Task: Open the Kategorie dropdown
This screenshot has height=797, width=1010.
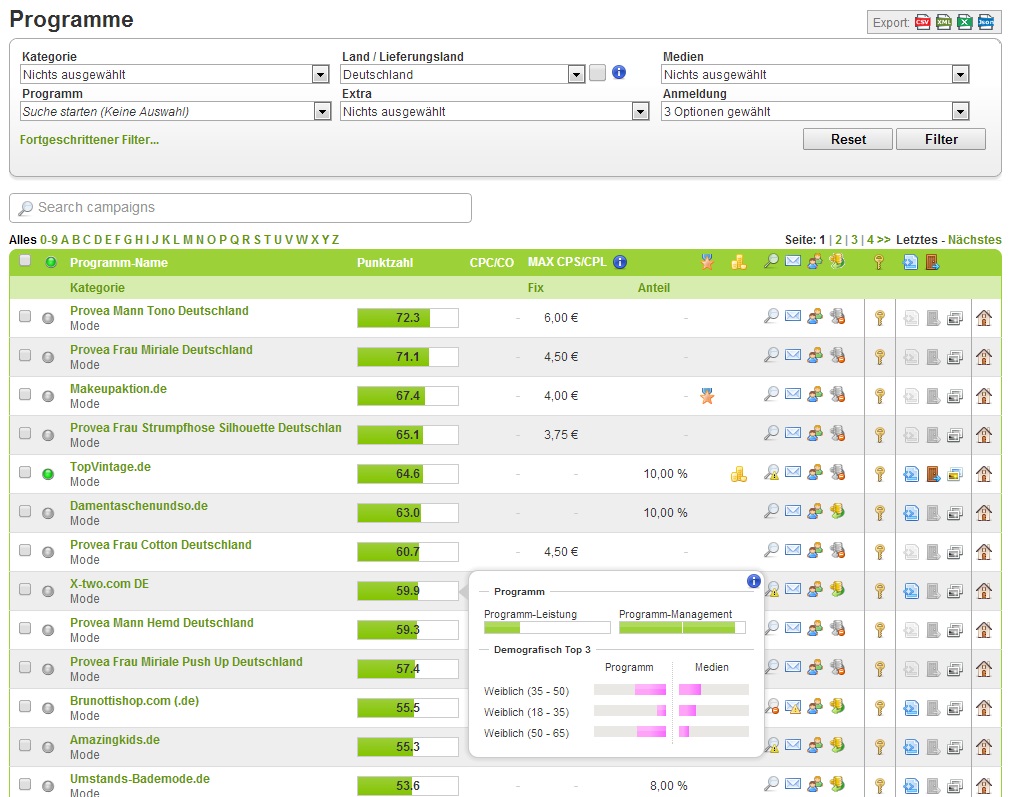Action: click(x=175, y=75)
